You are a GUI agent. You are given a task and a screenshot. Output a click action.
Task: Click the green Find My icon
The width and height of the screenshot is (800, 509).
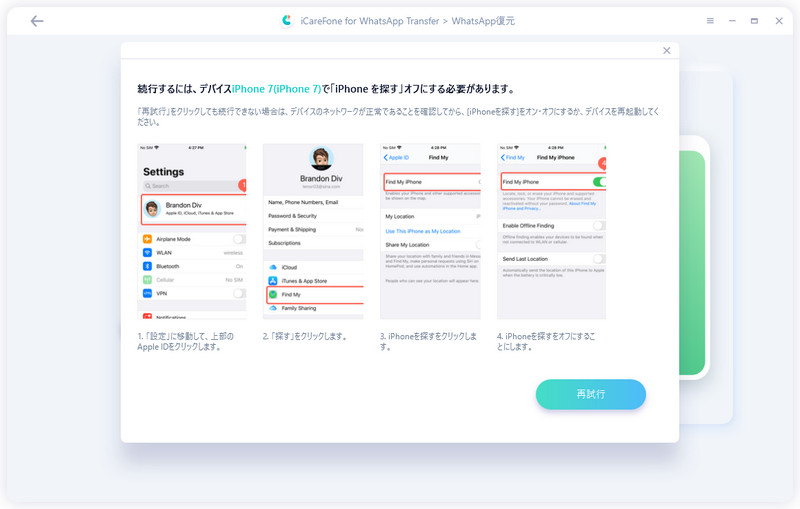pyautogui.click(x=272, y=295)
